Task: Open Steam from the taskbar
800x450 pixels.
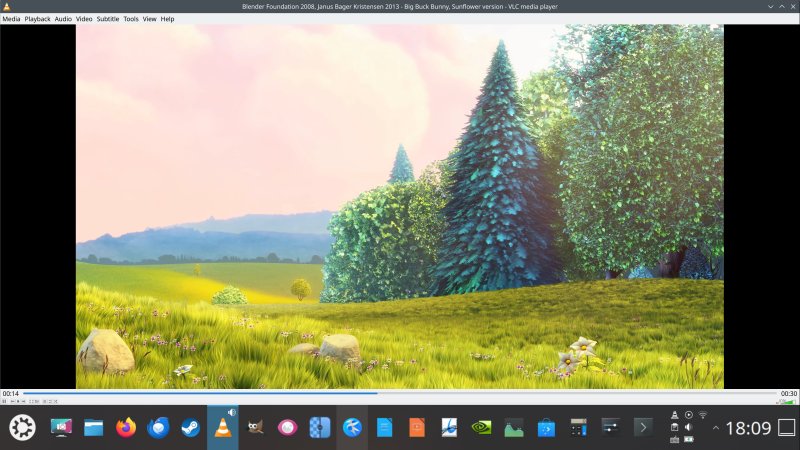Action: click(x=190, y=428)
